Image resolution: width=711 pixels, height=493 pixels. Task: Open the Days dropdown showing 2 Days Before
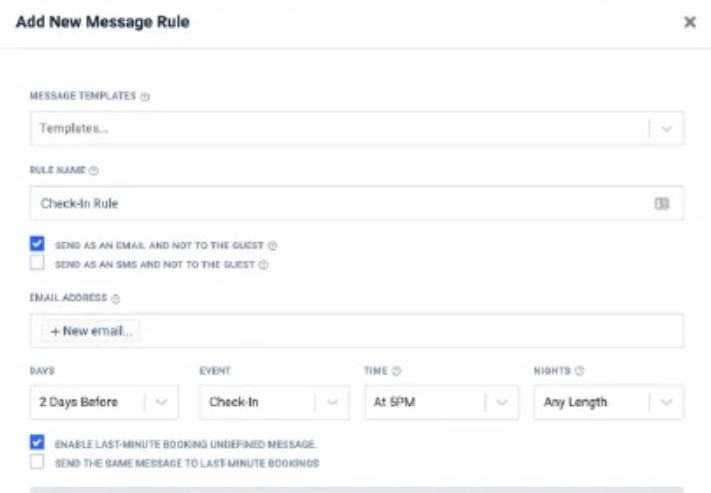(104, 402)
